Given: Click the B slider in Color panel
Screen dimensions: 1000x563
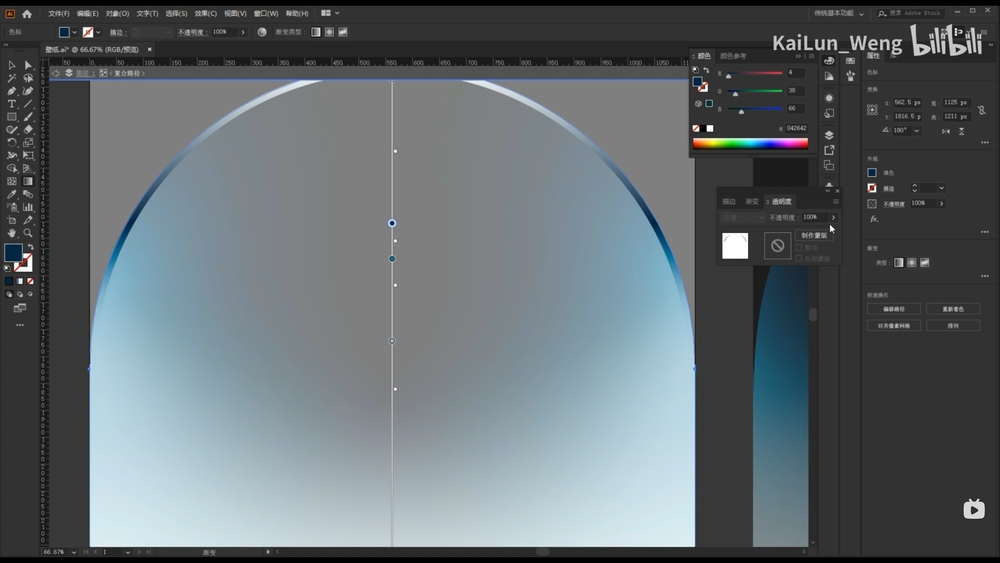Looking at the screenshot, I should [755, 109].
